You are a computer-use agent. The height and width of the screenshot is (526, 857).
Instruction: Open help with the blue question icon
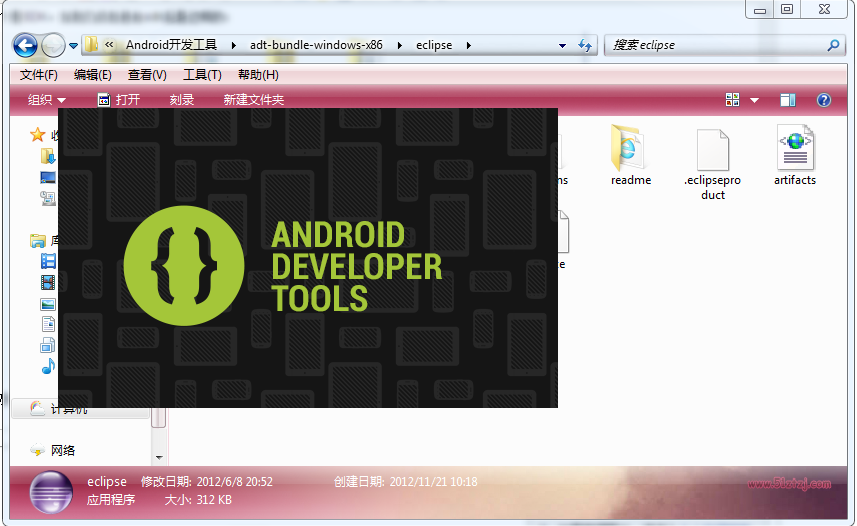824,100
